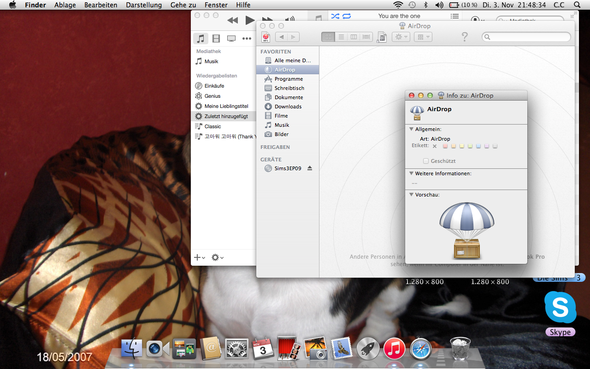Go back in the Finder window
The width and height of the screenshot is (590, 369).
(281, 37)
